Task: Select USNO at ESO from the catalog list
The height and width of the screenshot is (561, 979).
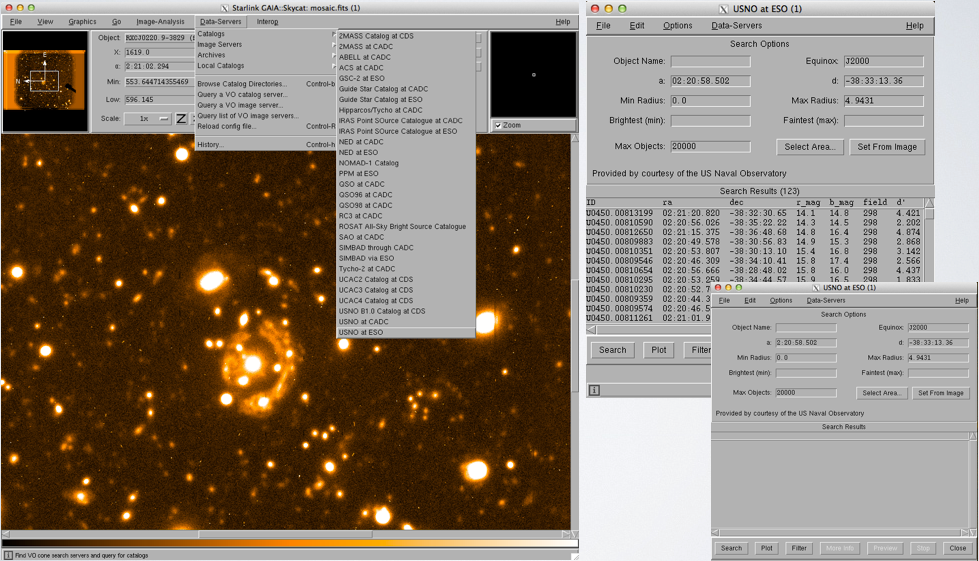Action: click(x=361, y=332)
